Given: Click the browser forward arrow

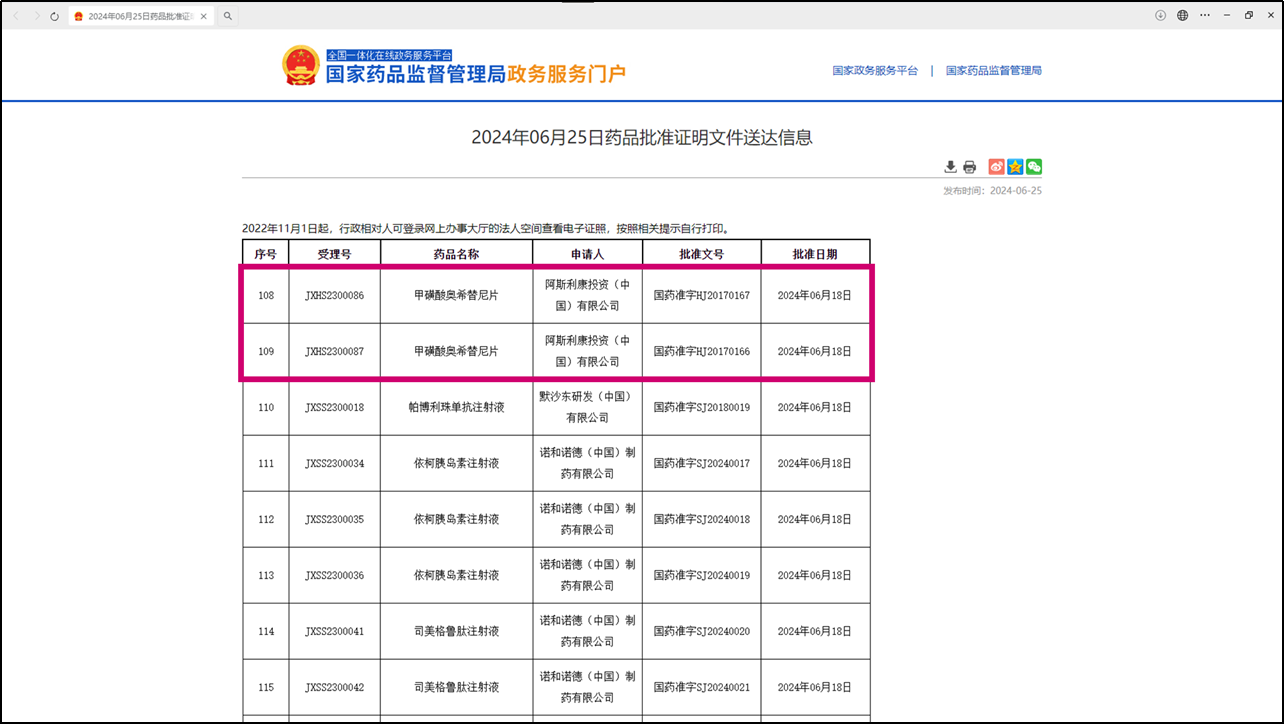Looking at the screenshot, I should click(35, 16).
